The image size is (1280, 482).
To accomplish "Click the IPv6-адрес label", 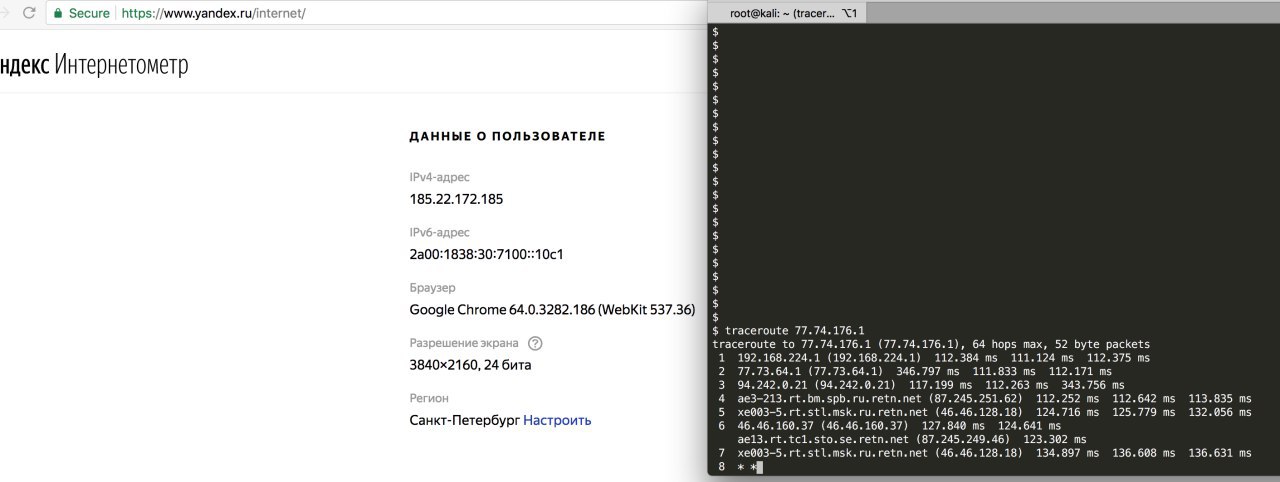I will (x=439, y=232).
